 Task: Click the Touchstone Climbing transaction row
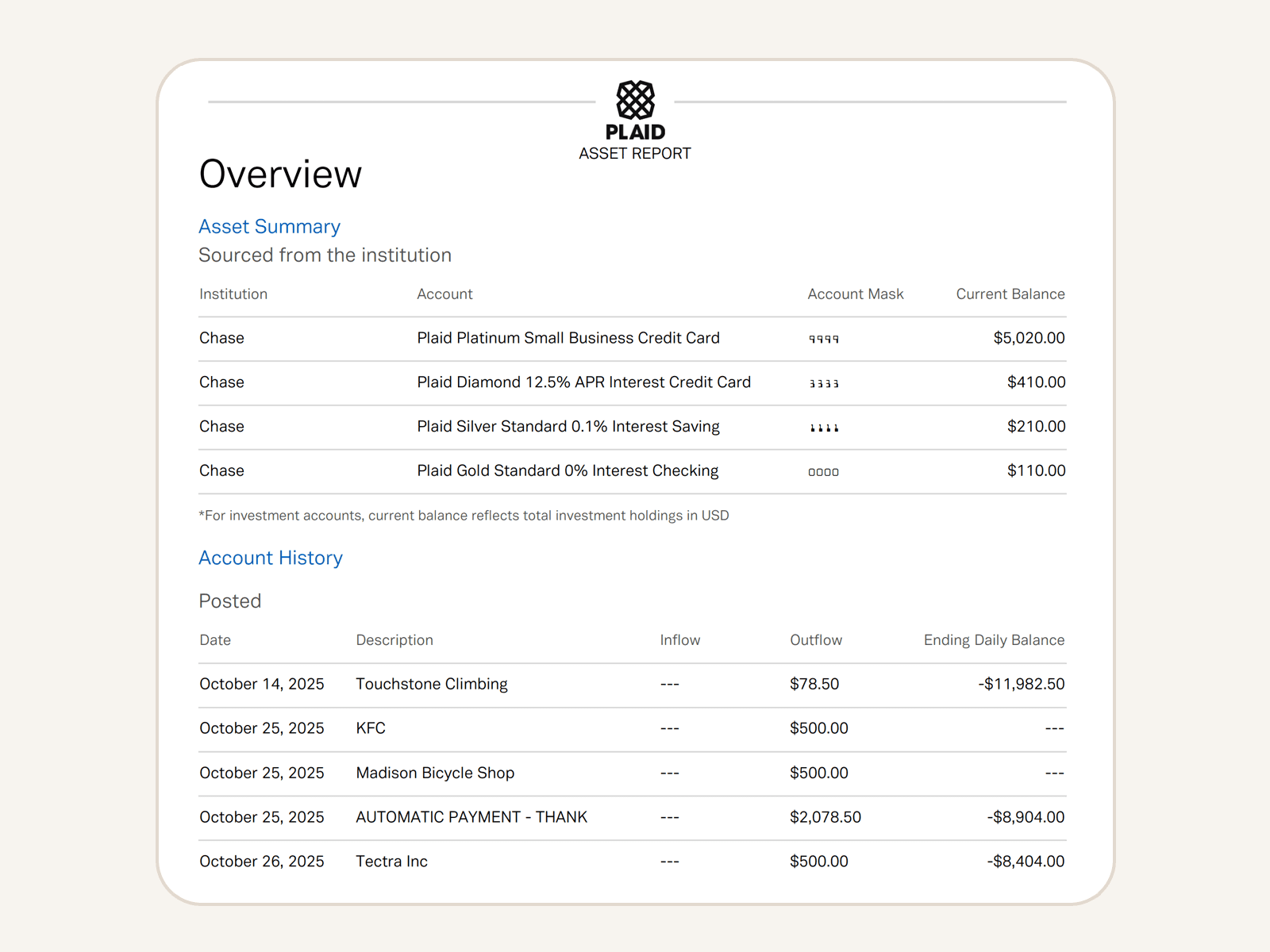[432, 684]
